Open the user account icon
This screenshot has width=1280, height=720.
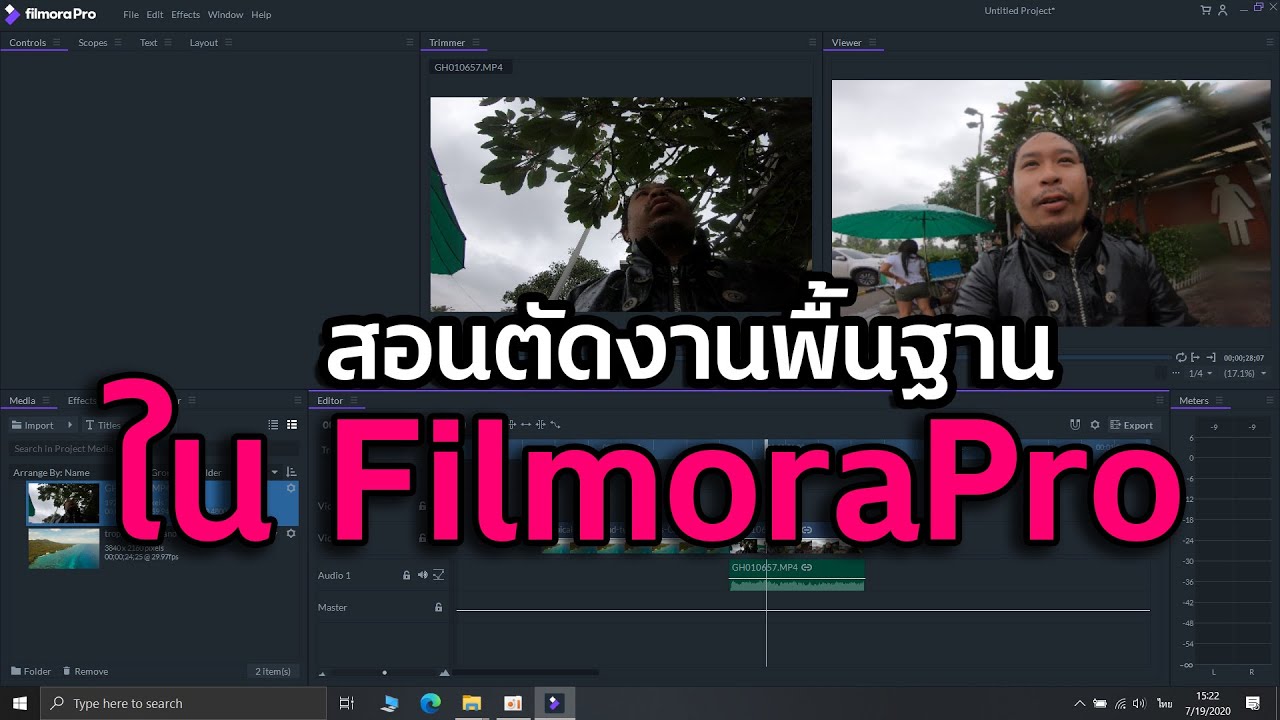click(1221, 10)
